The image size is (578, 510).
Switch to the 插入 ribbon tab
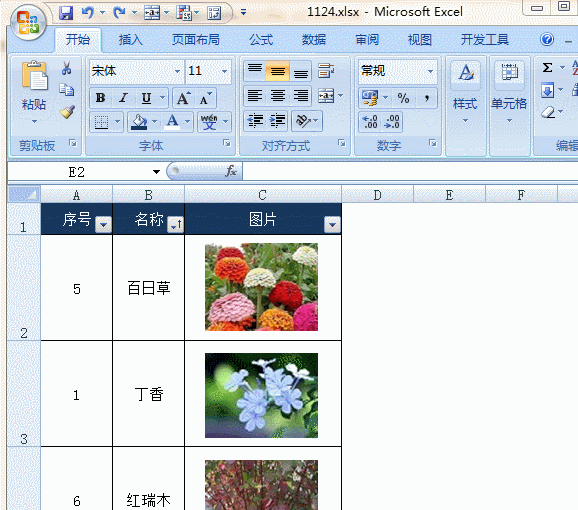[130, 39]
